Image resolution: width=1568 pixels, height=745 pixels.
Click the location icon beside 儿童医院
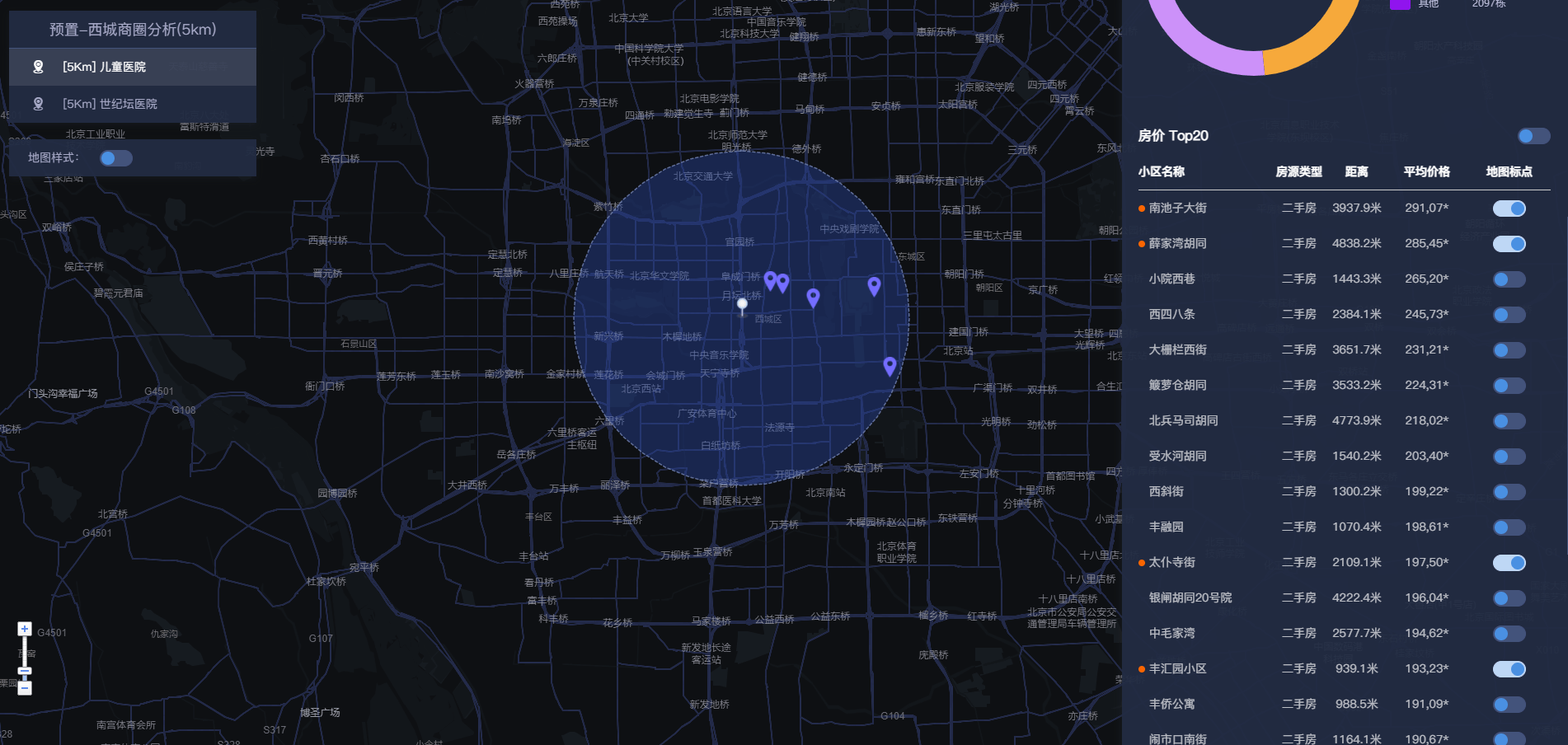[x=38, y=67]
